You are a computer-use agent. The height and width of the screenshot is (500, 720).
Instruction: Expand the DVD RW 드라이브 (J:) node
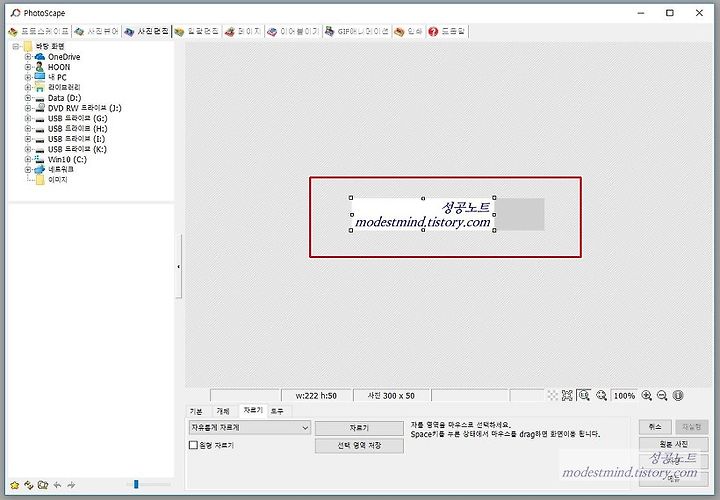[x=28, y=108]
